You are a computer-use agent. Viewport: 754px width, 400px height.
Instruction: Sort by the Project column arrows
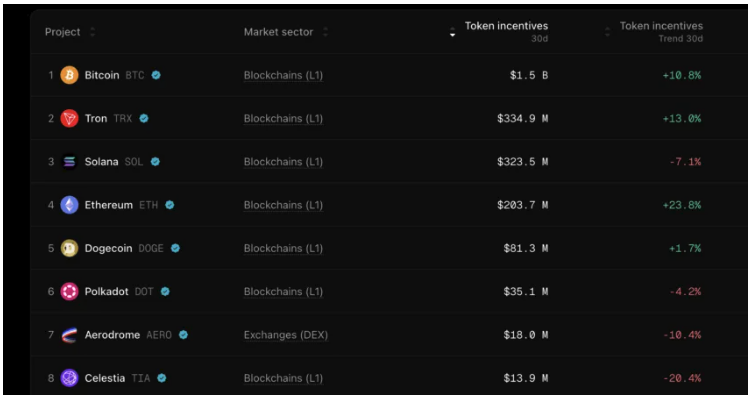point(93,32)
